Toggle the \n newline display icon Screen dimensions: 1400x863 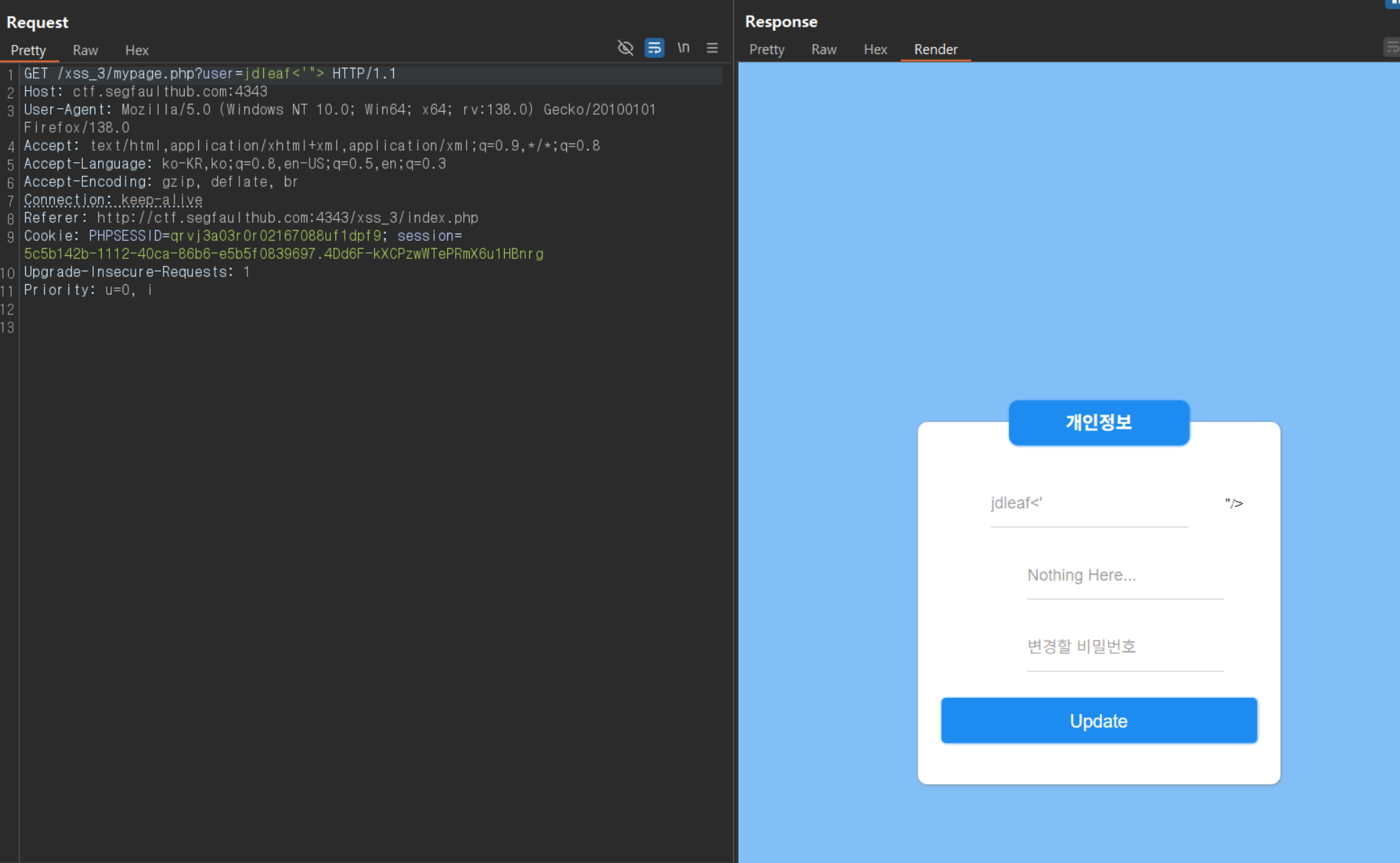pos(683,48)
